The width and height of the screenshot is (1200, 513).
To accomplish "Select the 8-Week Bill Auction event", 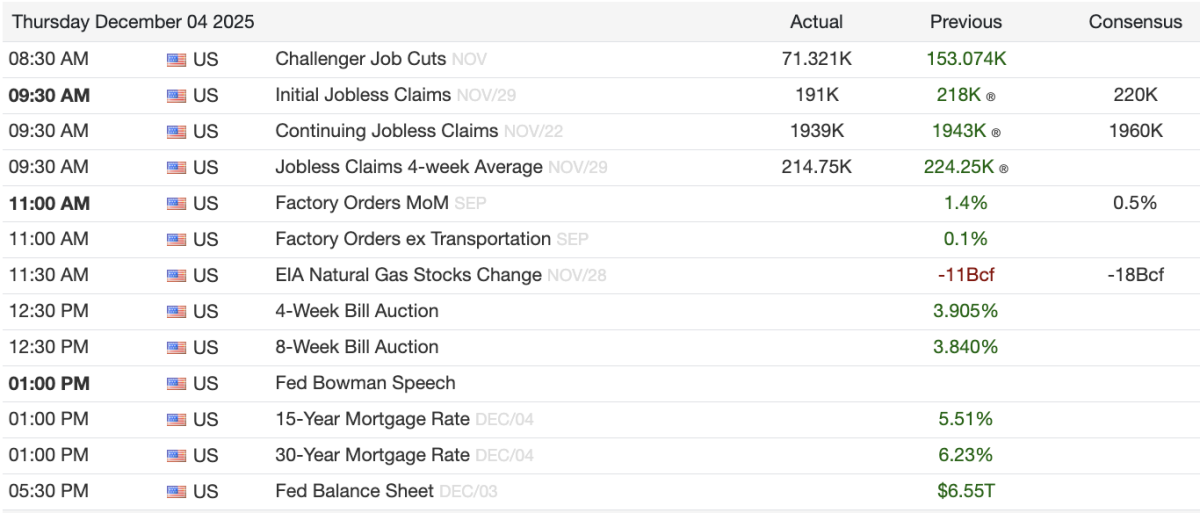I will pos(357,347).
